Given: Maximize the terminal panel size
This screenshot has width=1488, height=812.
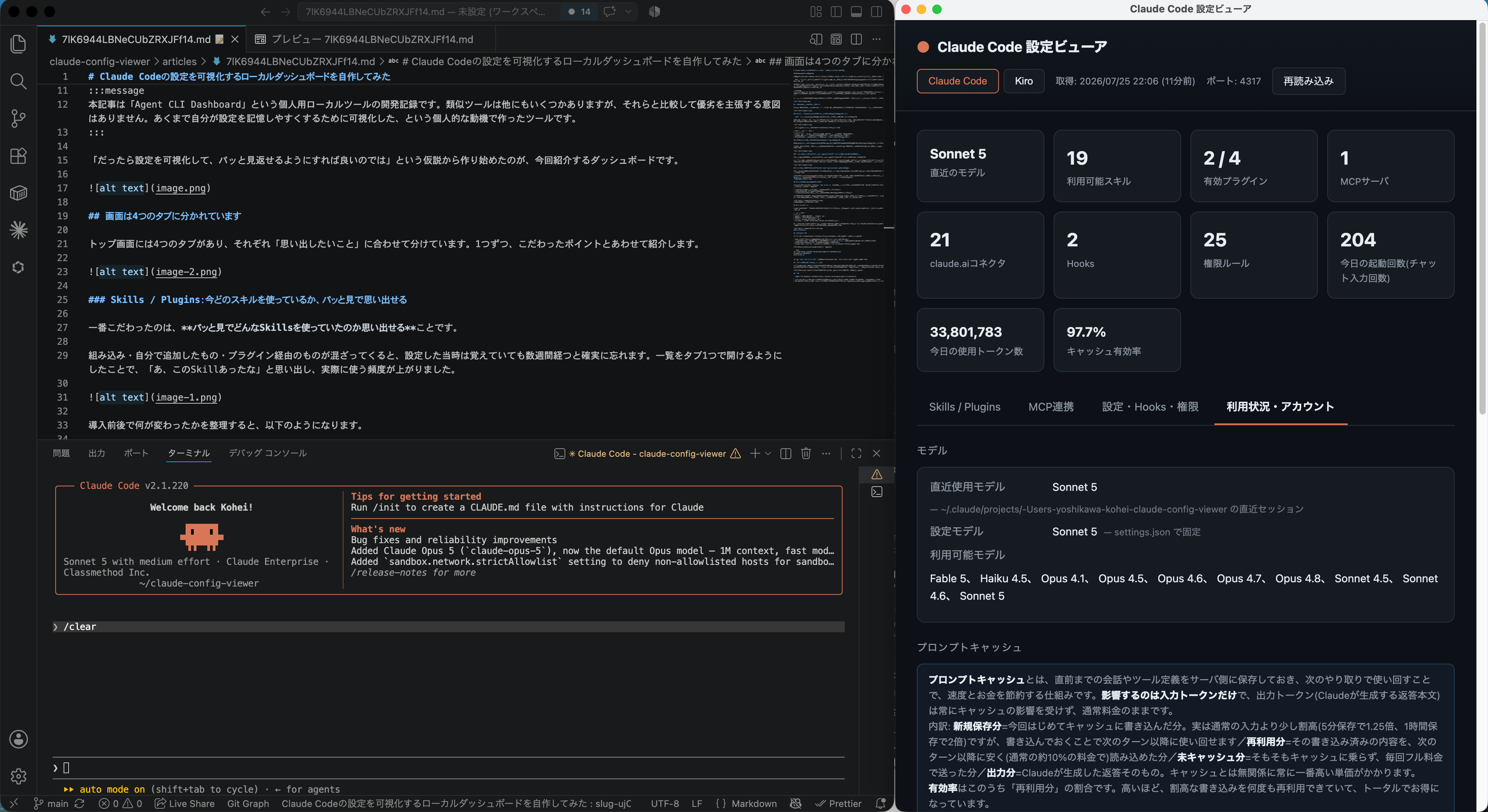Looking at the screenshot, I should (x=856, y=453).
